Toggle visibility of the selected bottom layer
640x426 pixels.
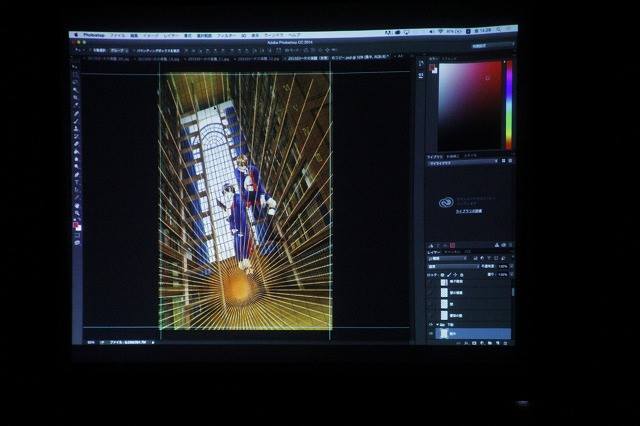[432, 334]
